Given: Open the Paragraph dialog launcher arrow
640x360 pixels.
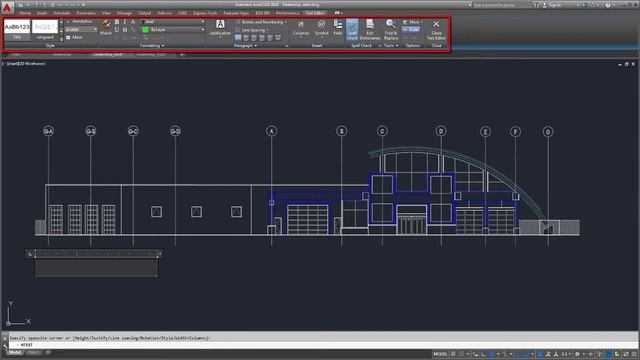Looking at the screenshot, I should point(287,46).
